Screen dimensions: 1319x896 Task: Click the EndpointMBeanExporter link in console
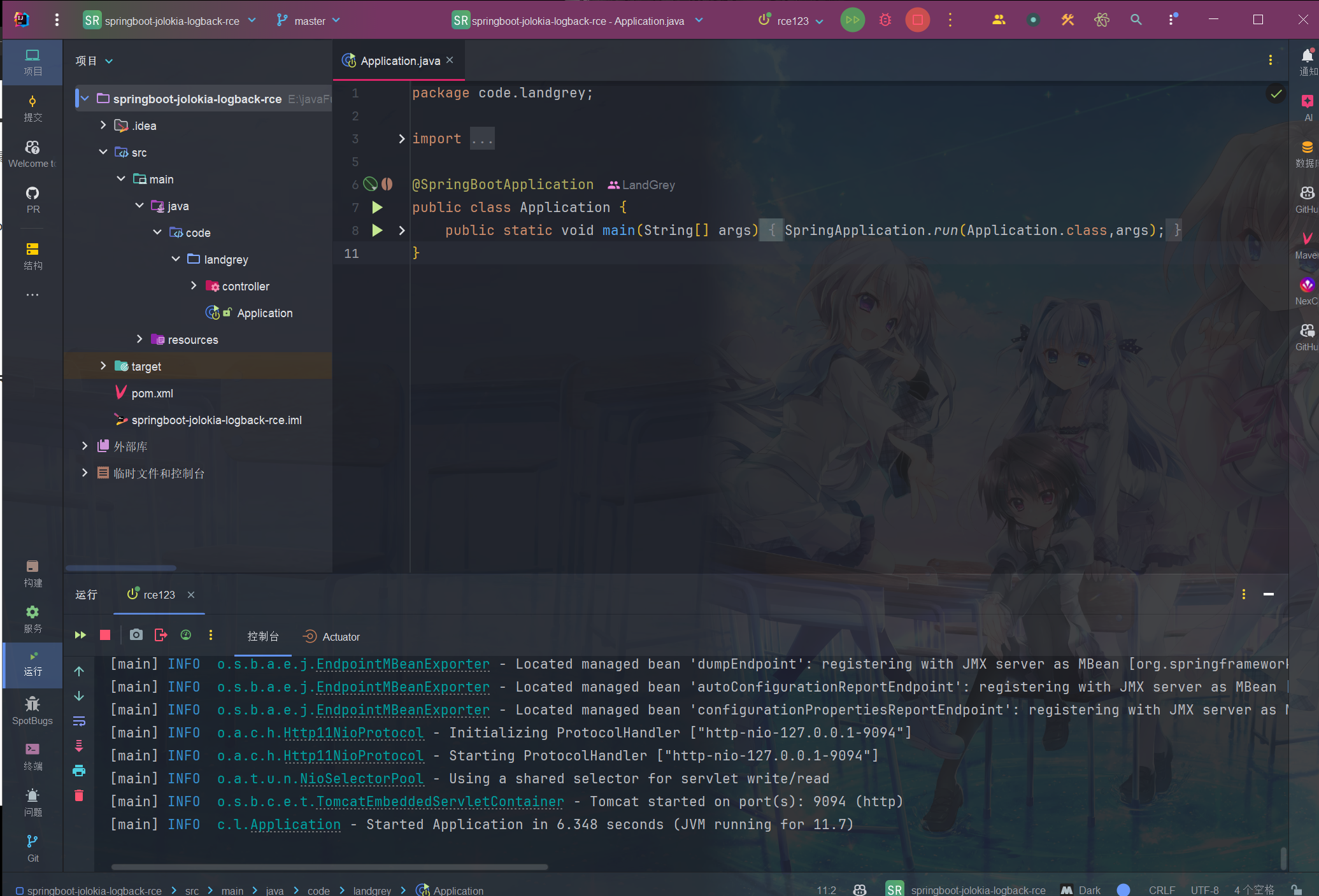(403, 664)
